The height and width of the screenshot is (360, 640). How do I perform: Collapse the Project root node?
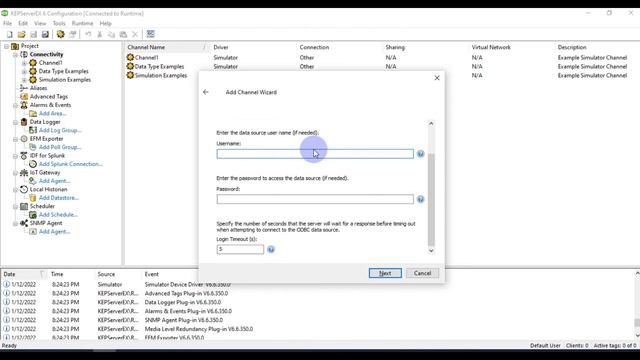coord(7,46)
